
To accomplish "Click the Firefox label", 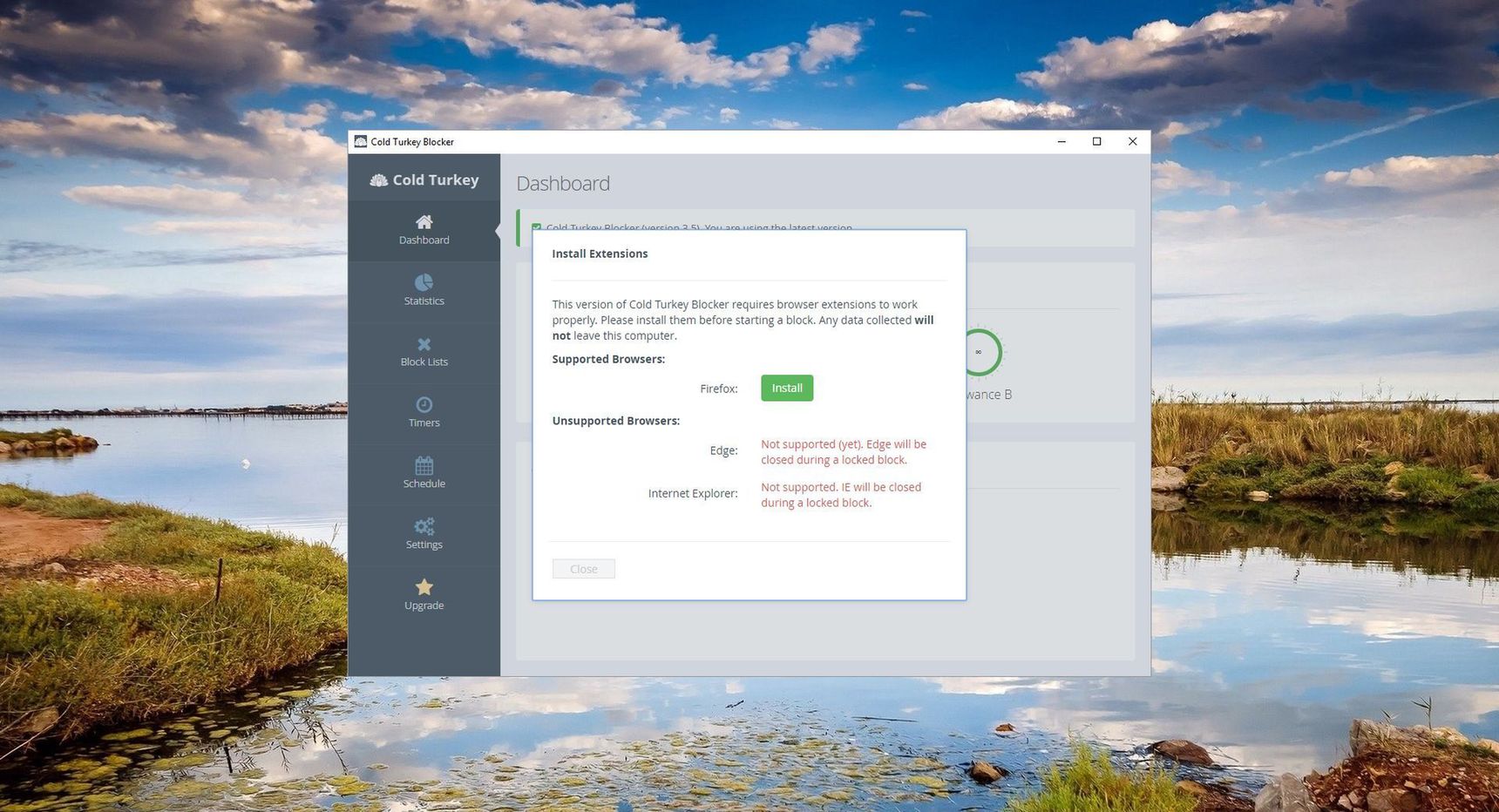I will pyautogui.click(x=719, y=389).
